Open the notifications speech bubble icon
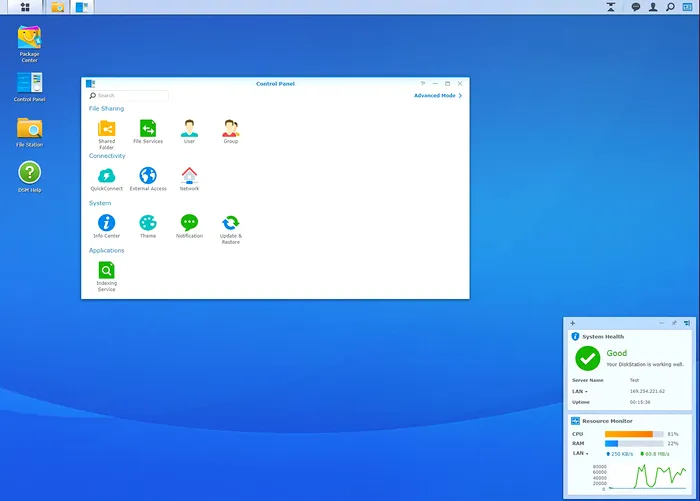 [x=636, y=7]
